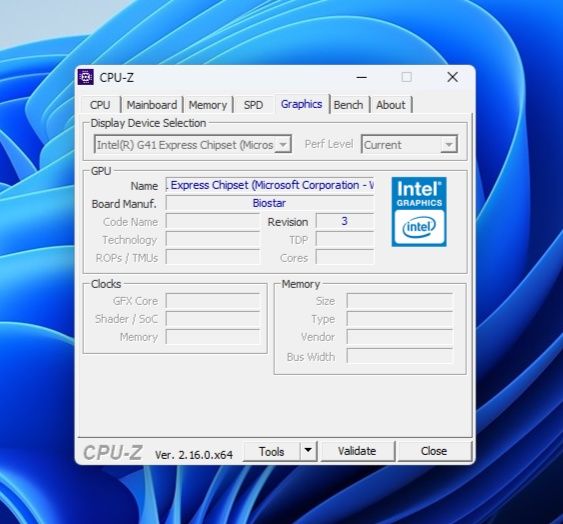Image resolution: width=563 pixels, height=524 pixels.
Task: Click the Memory Size field
Action: tap(399, 301)
